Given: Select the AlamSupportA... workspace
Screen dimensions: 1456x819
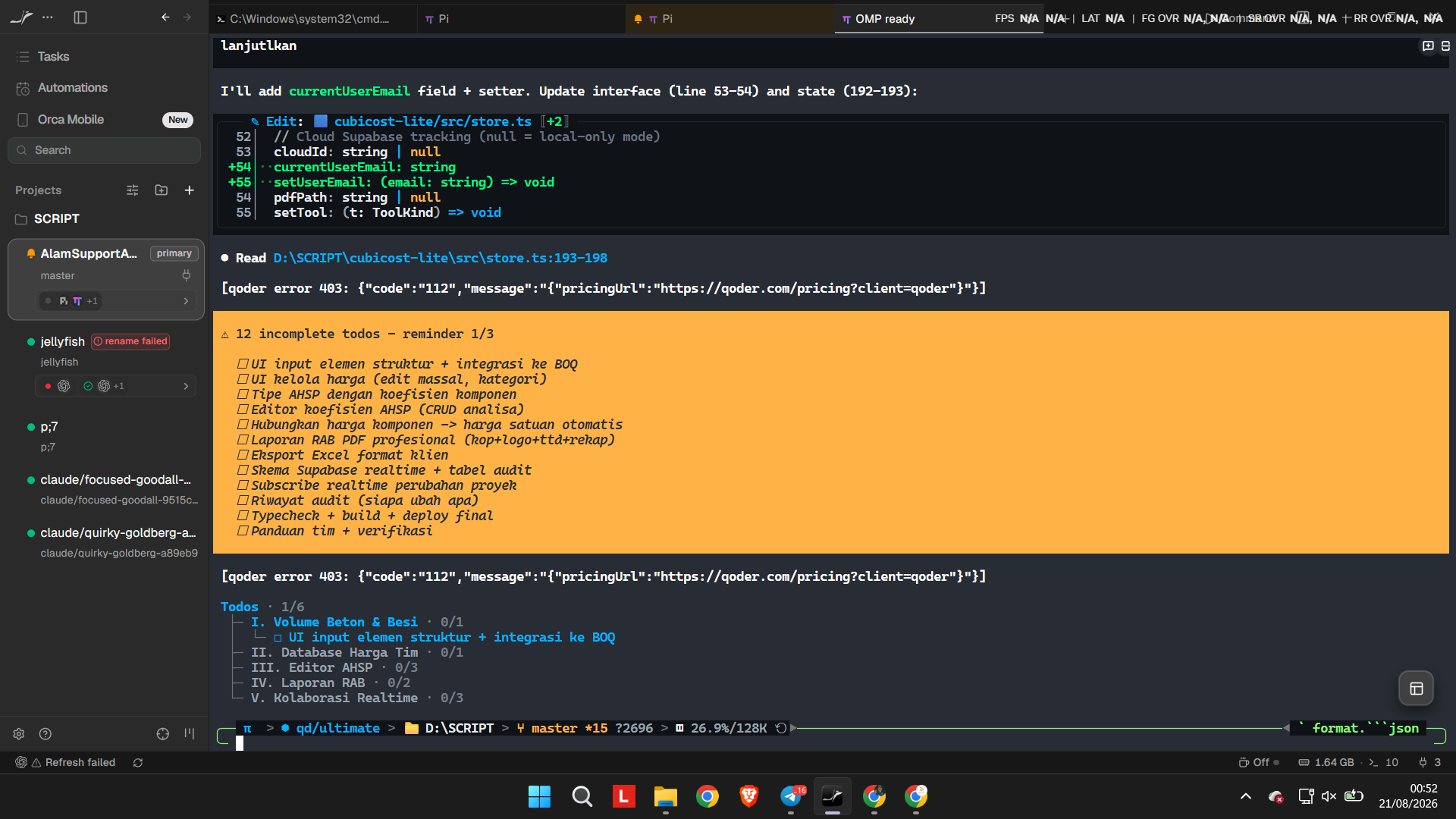Looking at the screenshot, I should 89,254.
